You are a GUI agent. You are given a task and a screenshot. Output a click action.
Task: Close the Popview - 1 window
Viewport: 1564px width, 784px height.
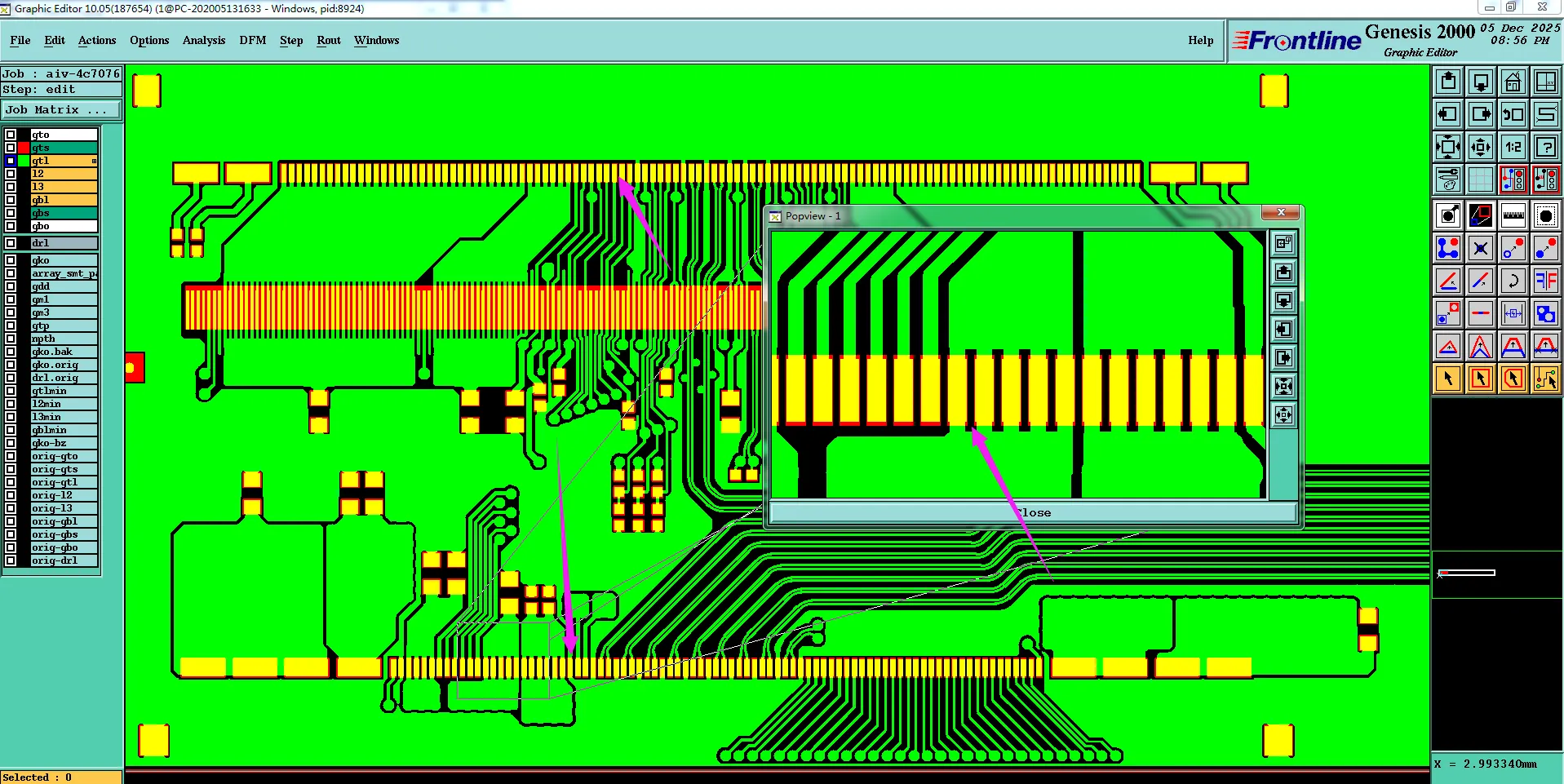pyautogui.click(x=1281, y=213)
